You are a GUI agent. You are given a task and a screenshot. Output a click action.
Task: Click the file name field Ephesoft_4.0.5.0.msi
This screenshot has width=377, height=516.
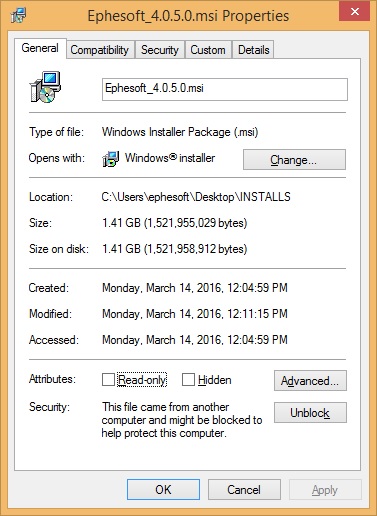coord(225,89)
